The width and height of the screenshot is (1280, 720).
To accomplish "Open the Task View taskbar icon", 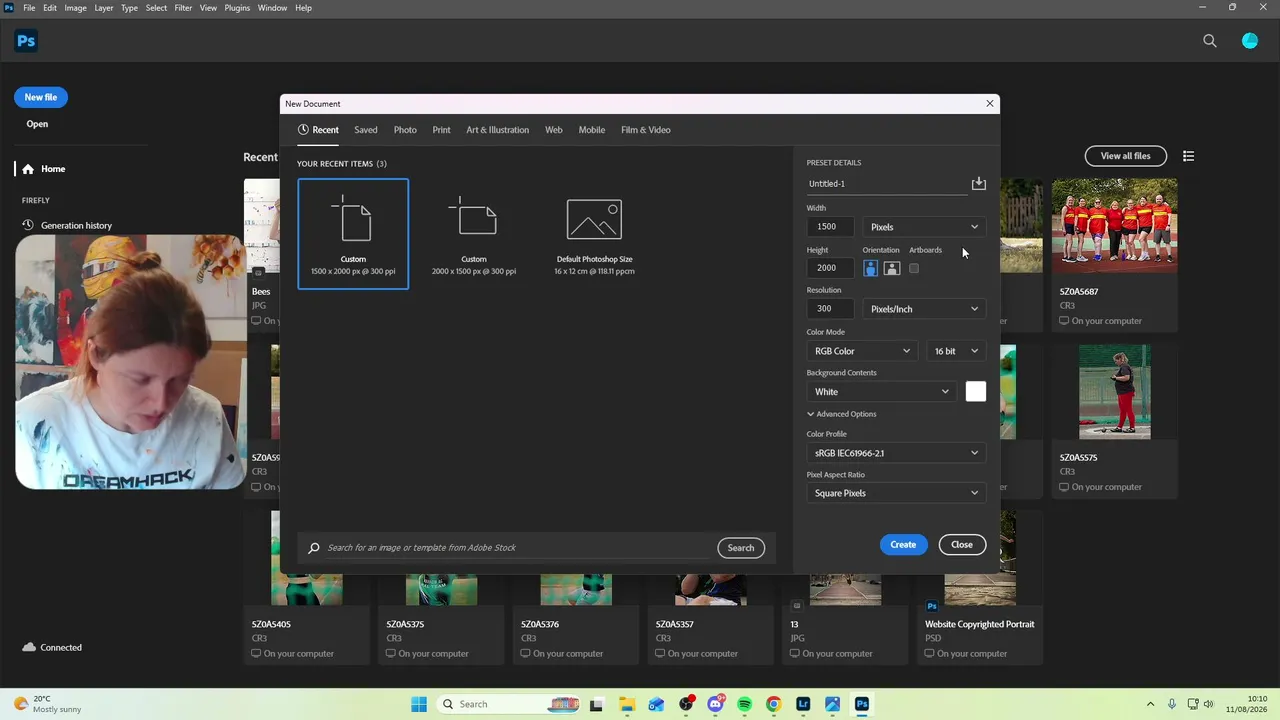I will 597,704.
